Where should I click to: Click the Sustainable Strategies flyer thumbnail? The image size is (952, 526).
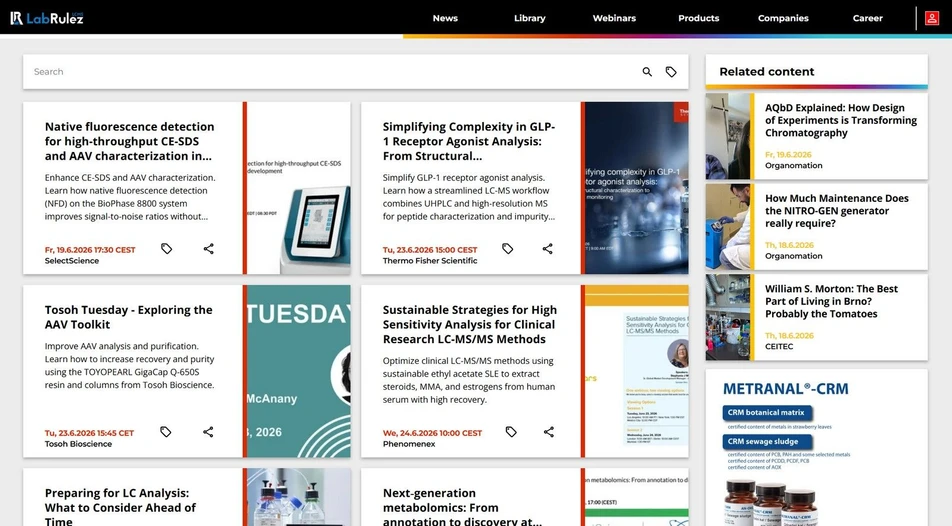[636, 371]
